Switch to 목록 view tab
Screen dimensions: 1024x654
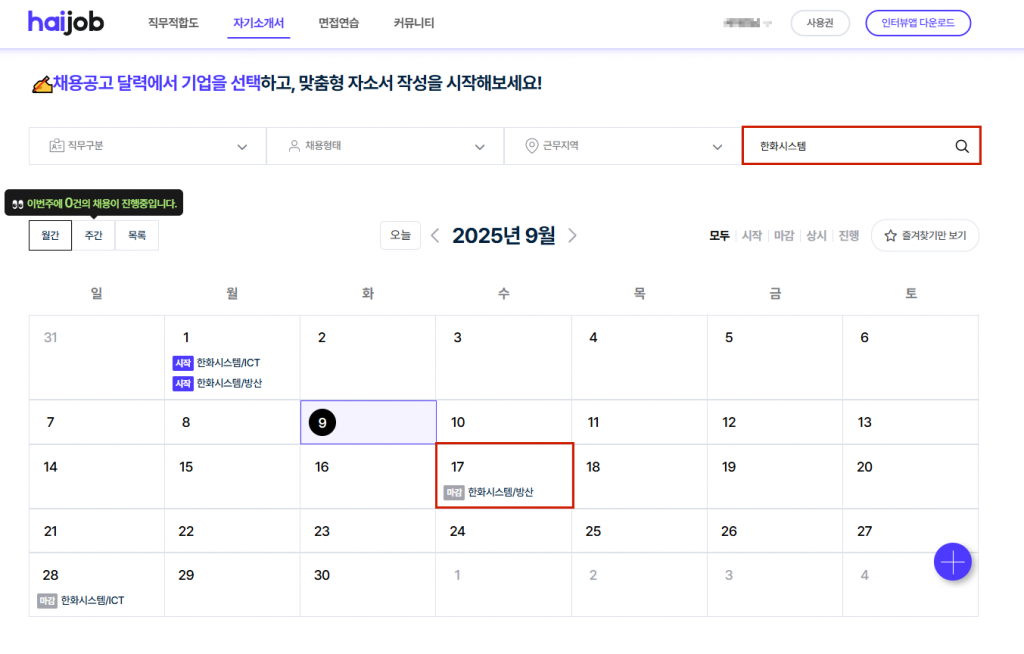136,236
